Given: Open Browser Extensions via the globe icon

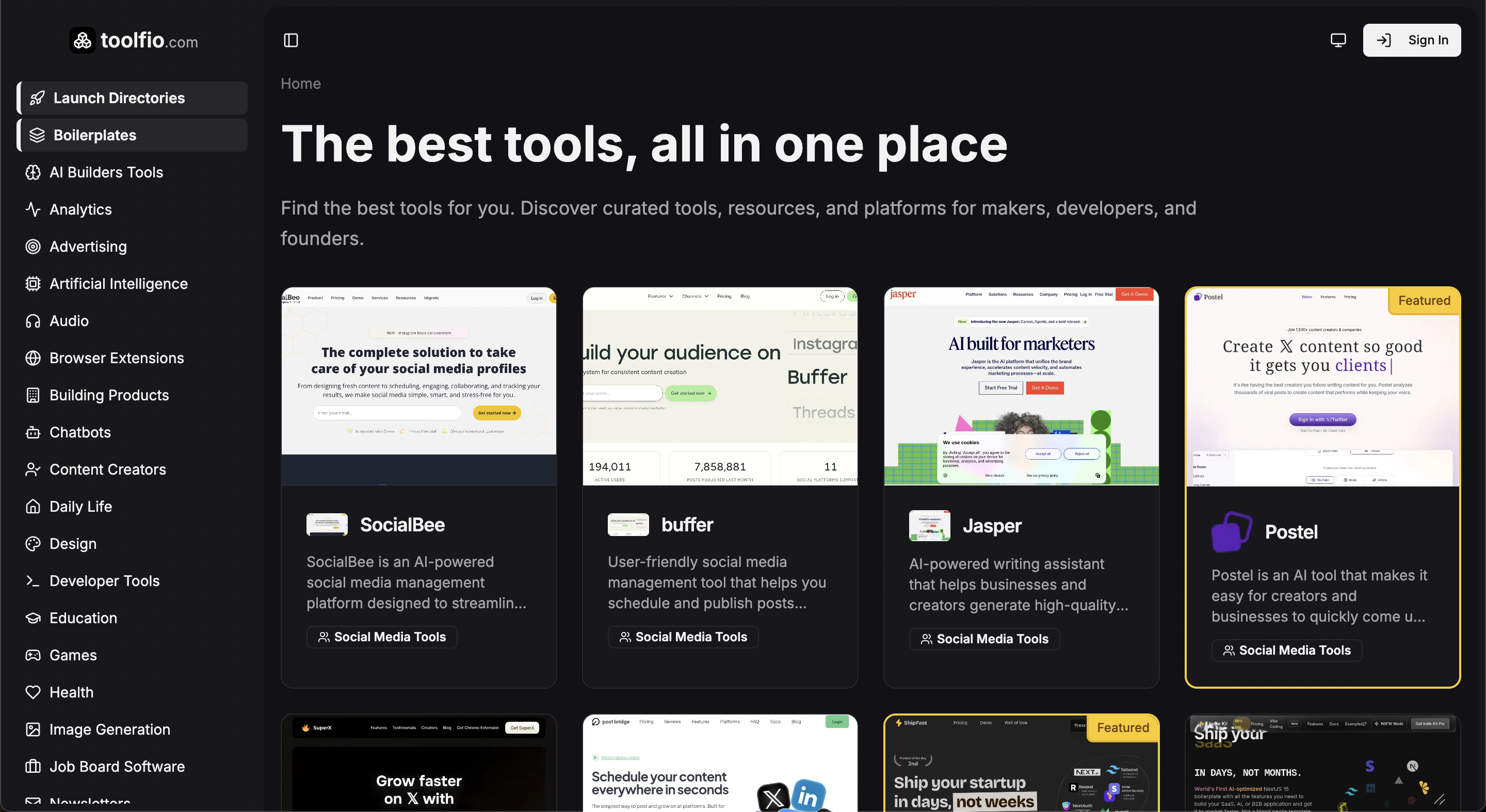Looking at the screenshot, I should 33,358.
